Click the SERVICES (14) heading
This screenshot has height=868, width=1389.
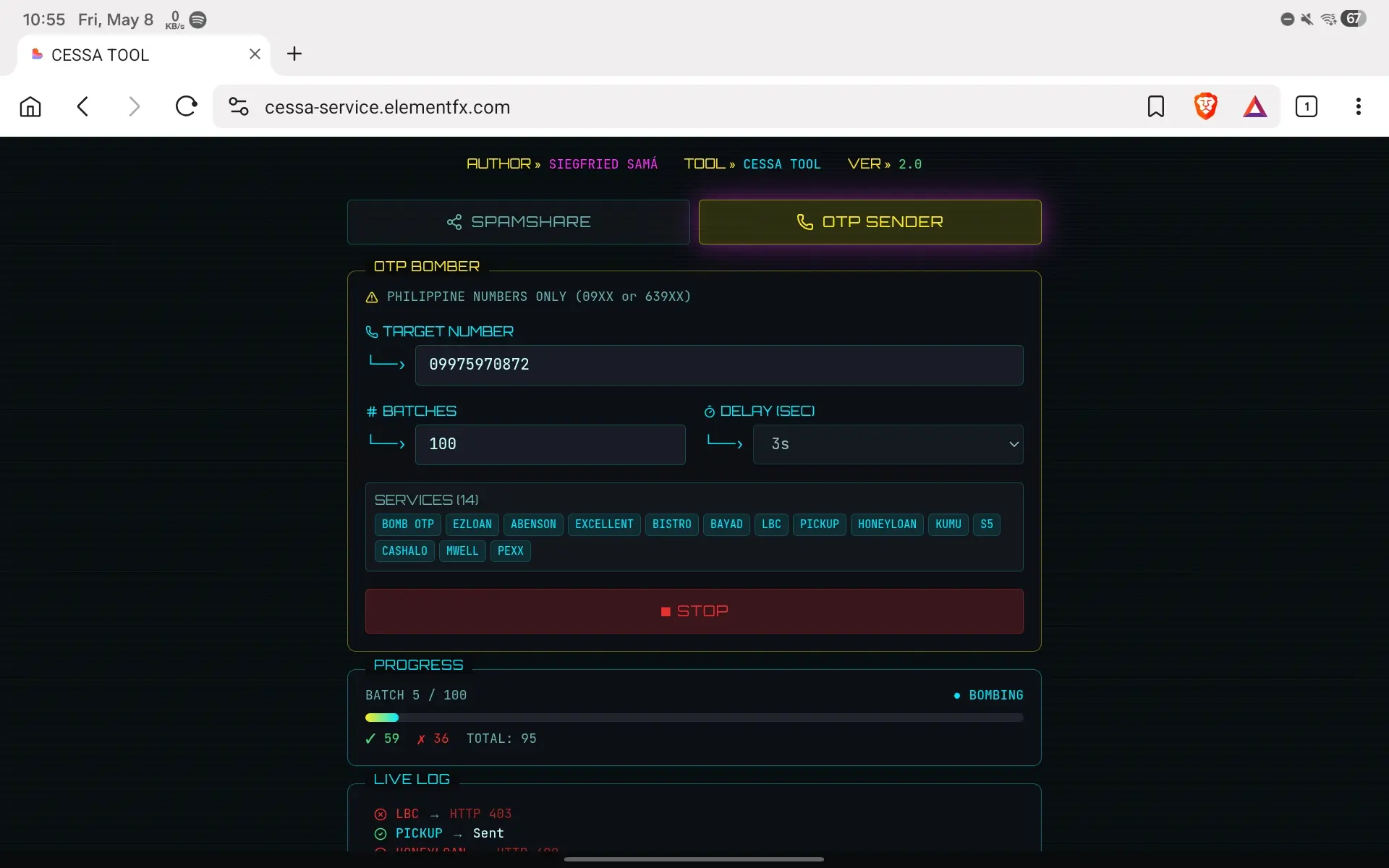(426, 500)
